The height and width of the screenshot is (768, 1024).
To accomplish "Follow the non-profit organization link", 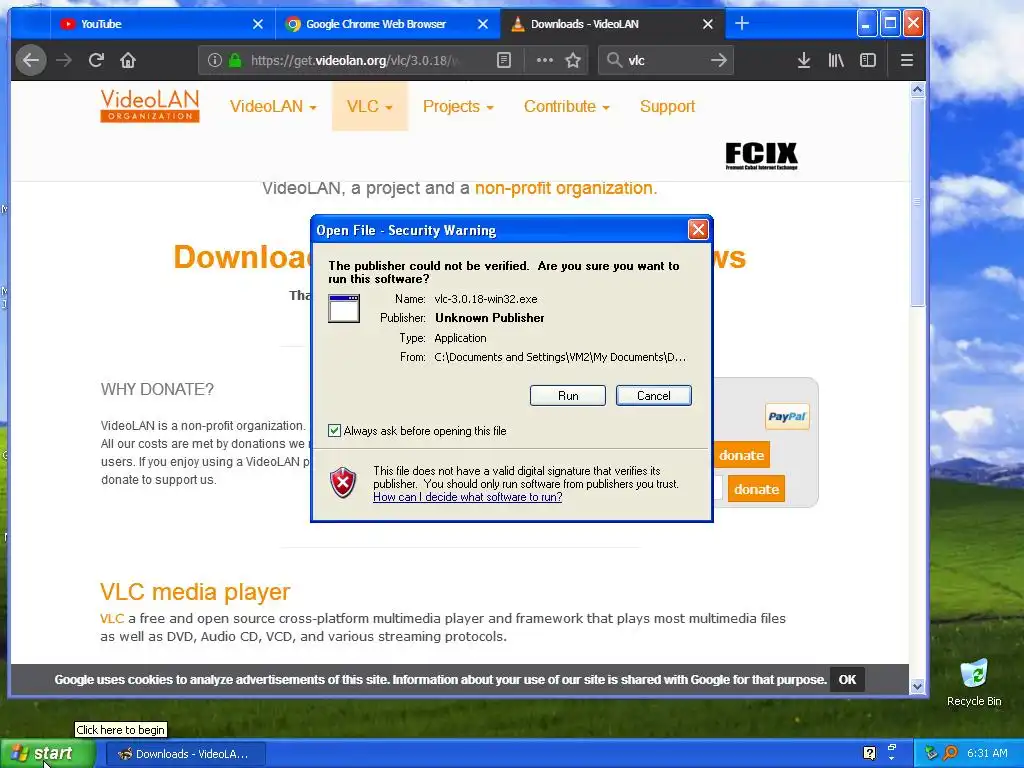I will [566, 188].
